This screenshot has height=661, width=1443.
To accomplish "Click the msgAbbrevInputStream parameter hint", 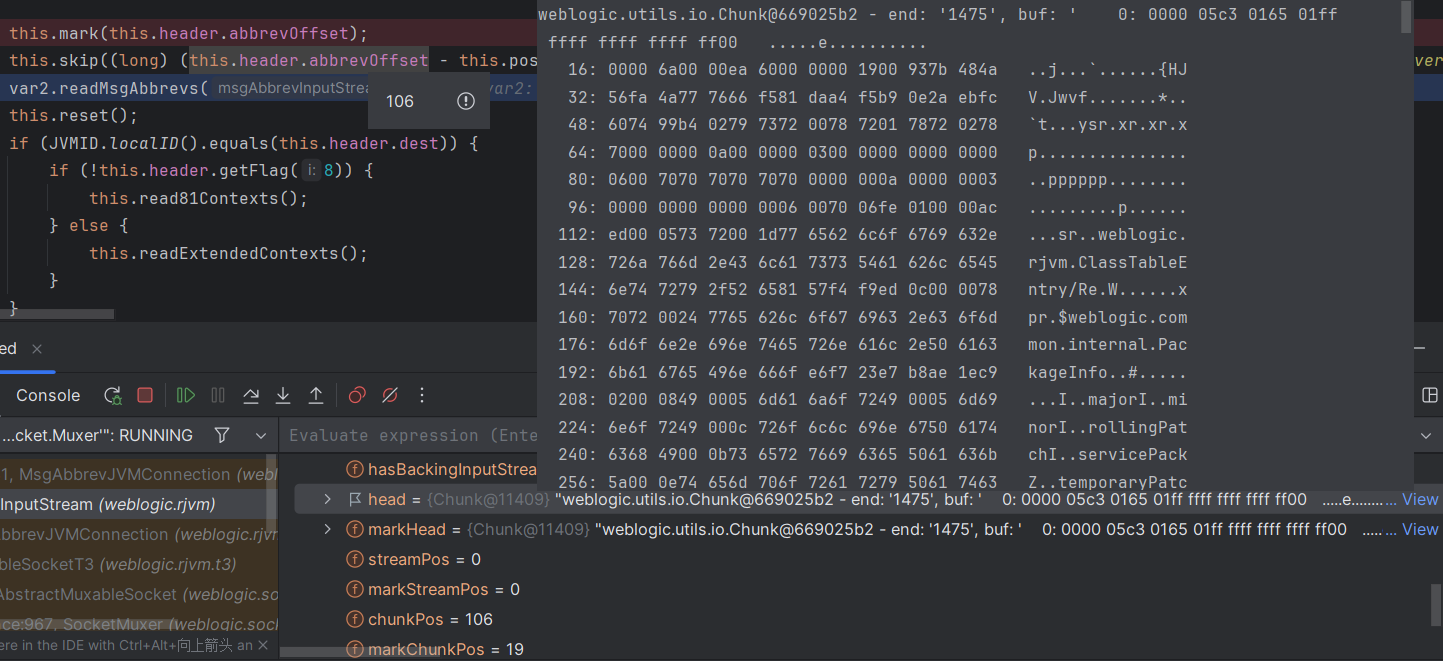I will pos(294,88).
